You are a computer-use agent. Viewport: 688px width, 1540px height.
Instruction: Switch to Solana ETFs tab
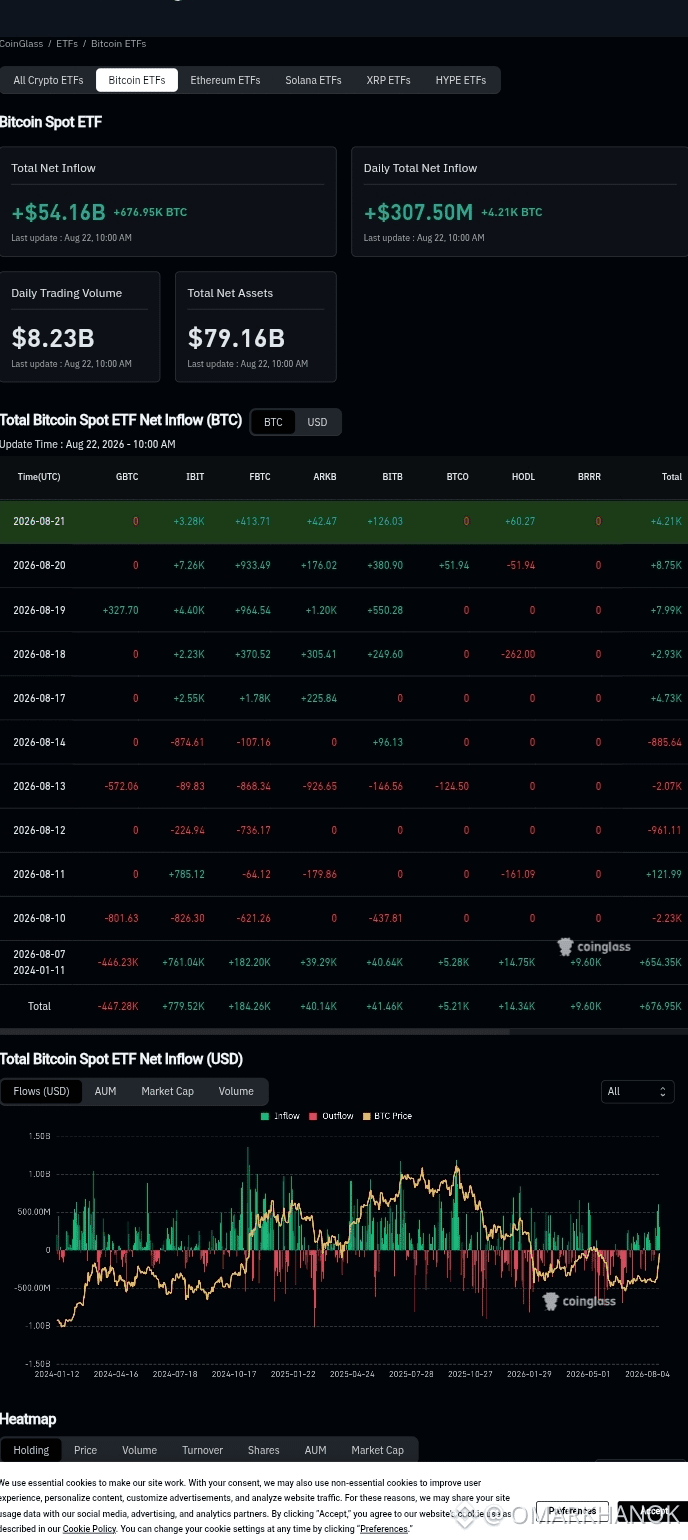point(313,80)
